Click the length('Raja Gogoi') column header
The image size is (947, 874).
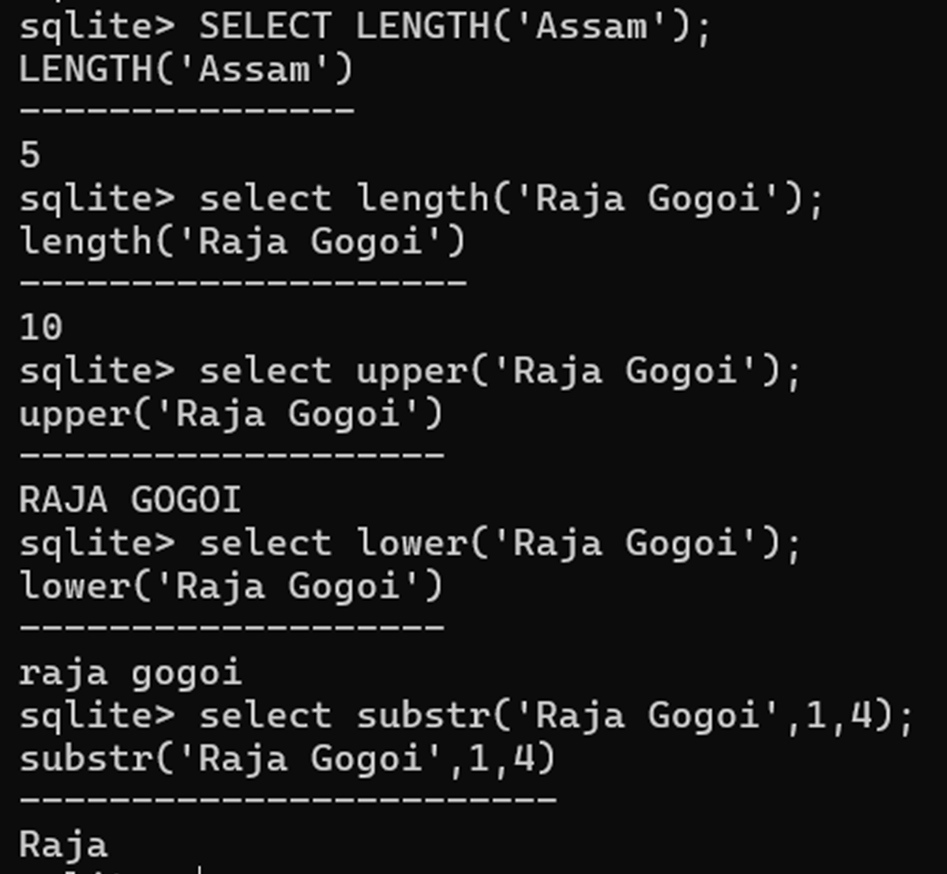[x=242, y=241]
